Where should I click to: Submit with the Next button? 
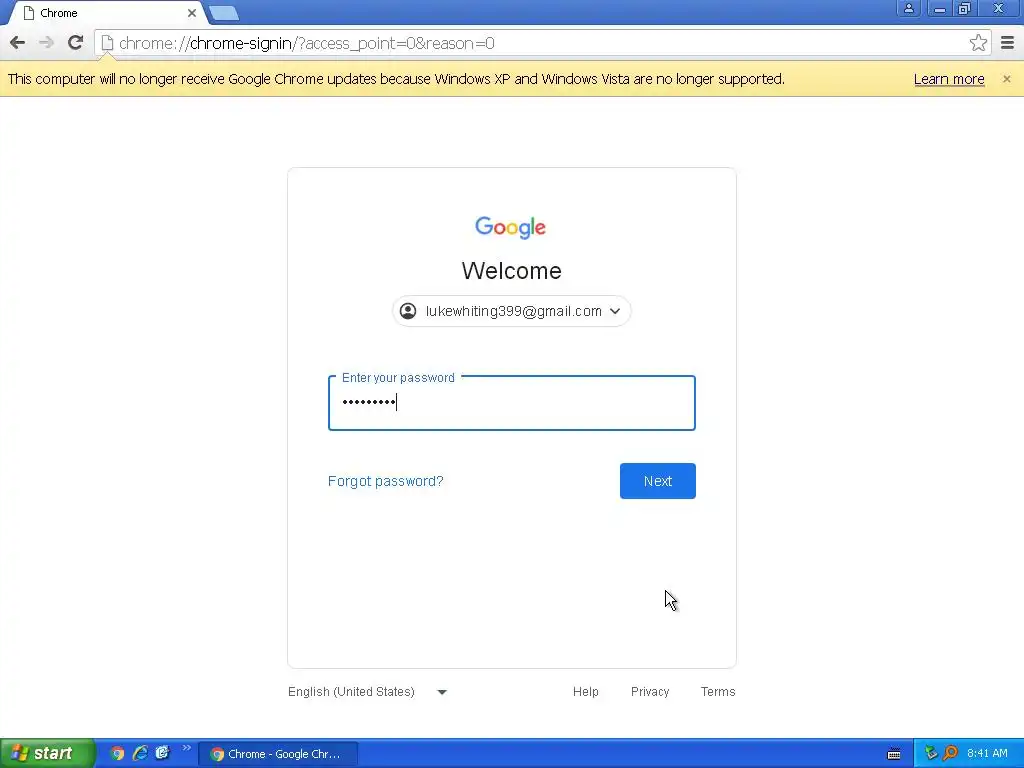pos(658,481)
